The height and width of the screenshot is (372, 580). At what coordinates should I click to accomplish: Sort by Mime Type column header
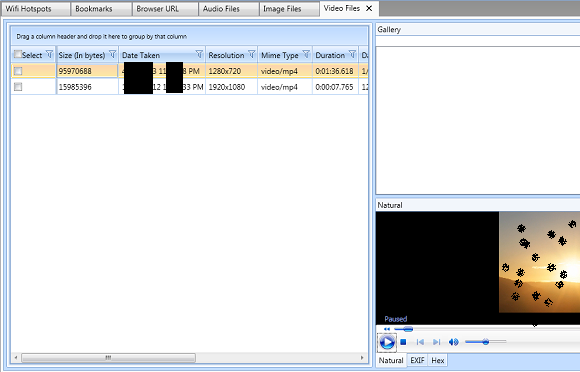pos(279,55)
